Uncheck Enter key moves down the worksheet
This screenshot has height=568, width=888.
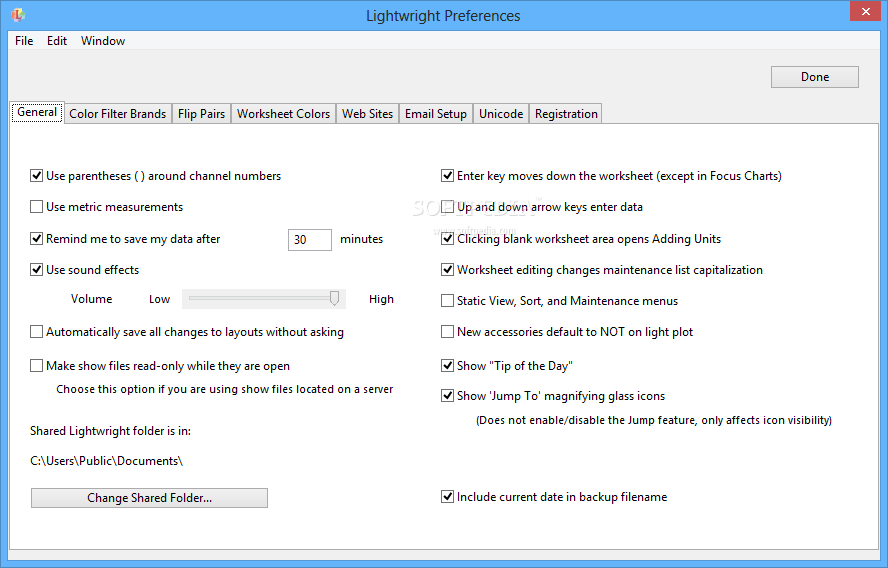447,176
